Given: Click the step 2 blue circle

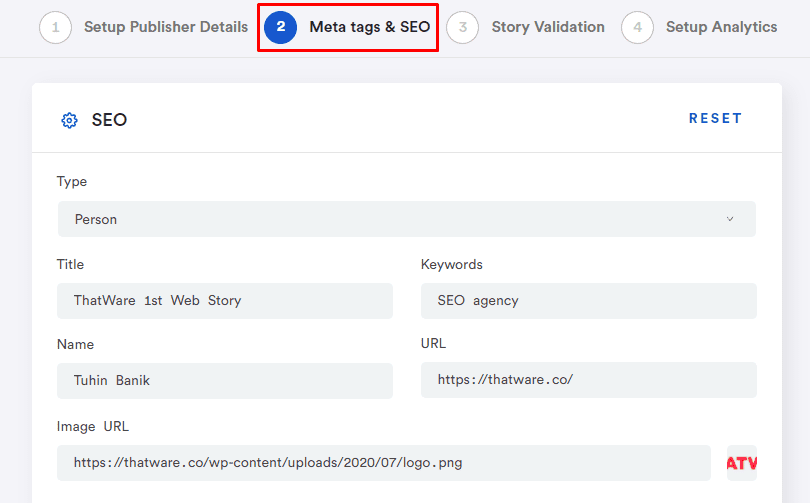Looking at the screenshot, I should [281, 27].
